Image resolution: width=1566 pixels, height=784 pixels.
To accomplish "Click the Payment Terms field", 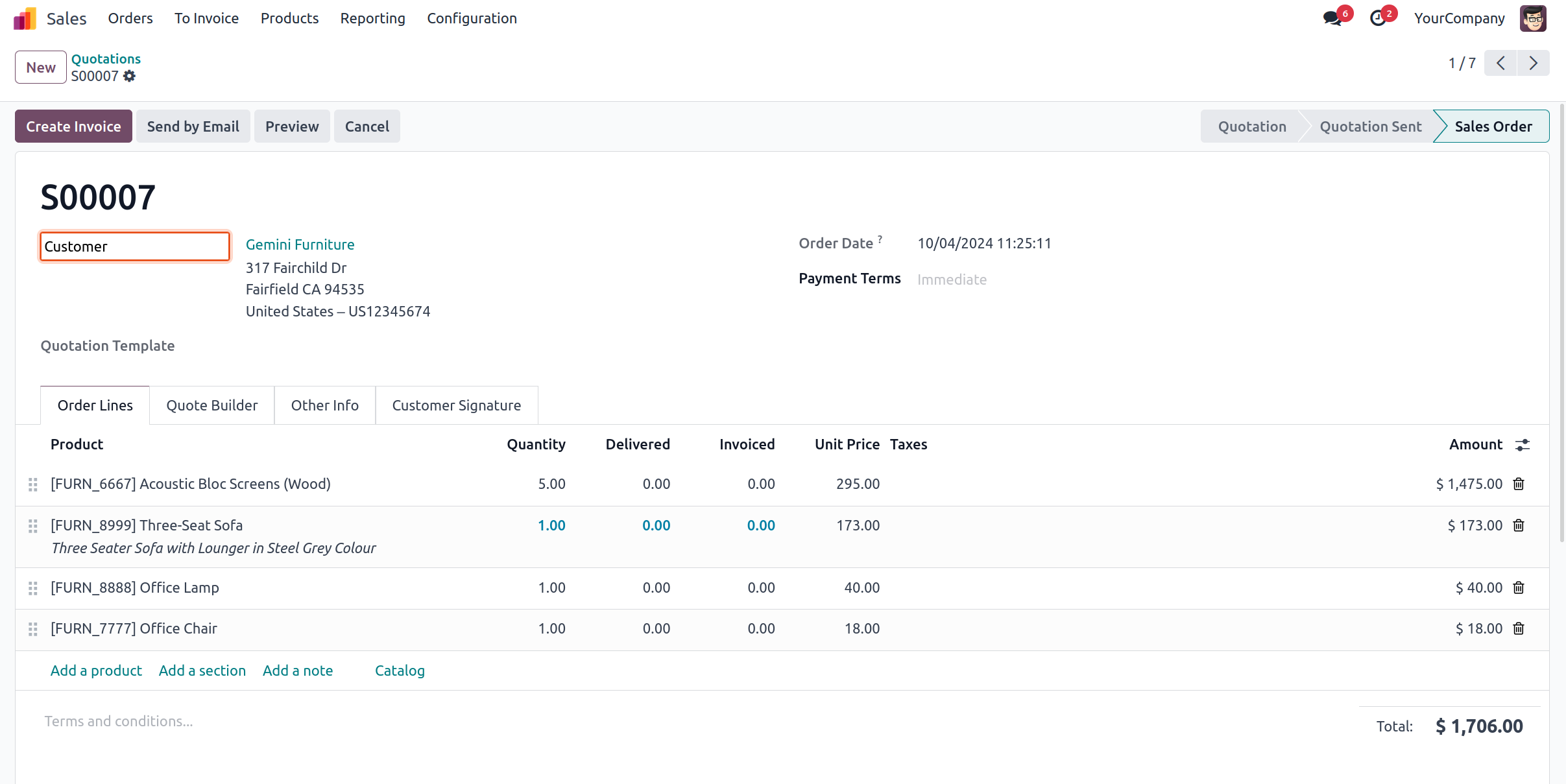I will point(952,279).
